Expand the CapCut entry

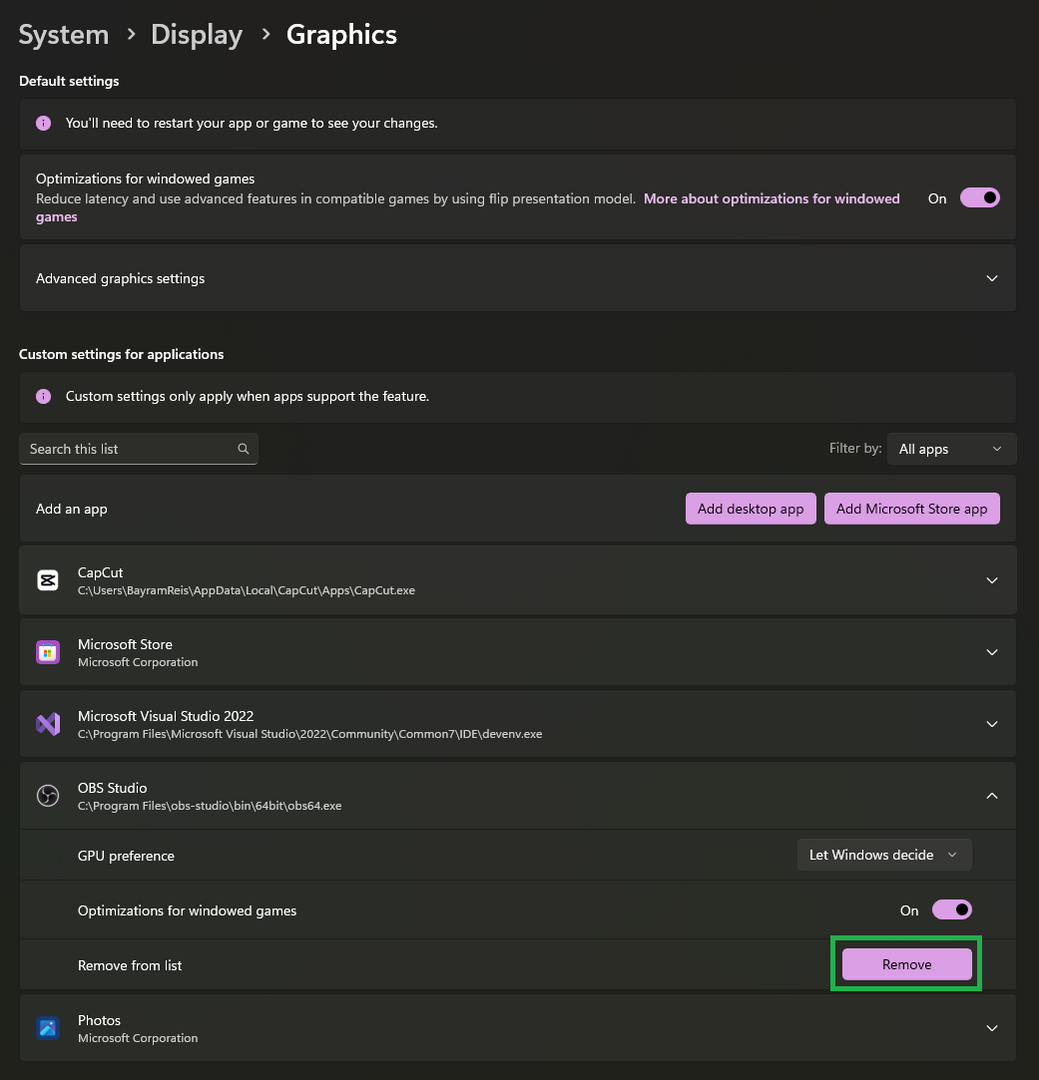click(992, 580)
